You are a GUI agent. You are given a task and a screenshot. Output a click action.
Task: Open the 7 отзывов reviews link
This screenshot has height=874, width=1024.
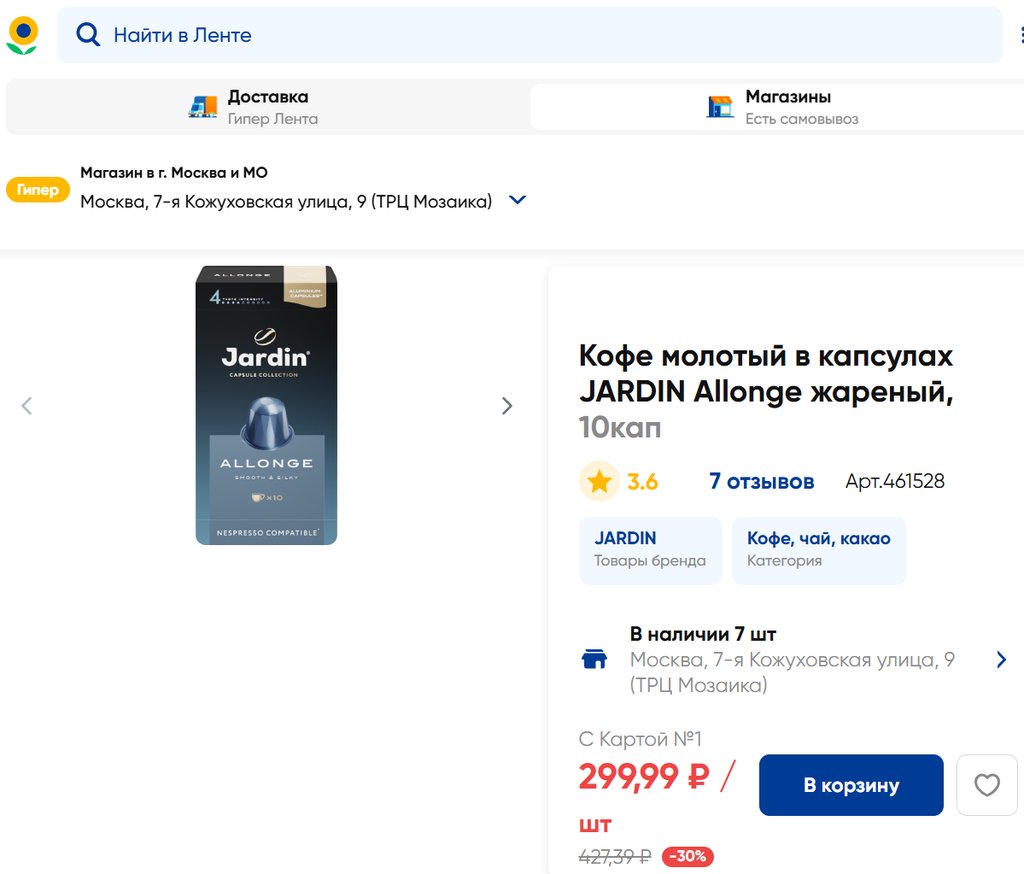coord(761,482)
